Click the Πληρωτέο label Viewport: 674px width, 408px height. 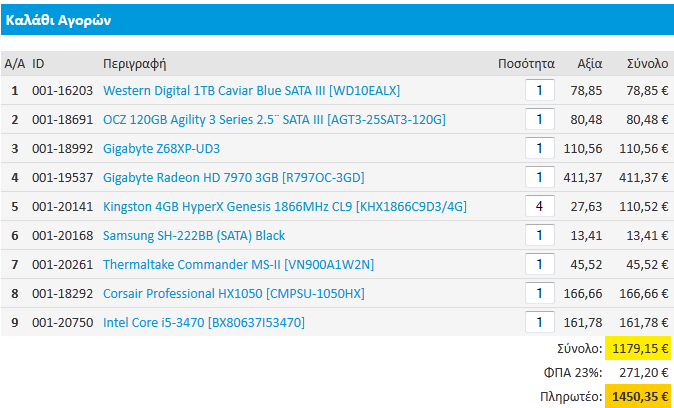coord(571,396)
